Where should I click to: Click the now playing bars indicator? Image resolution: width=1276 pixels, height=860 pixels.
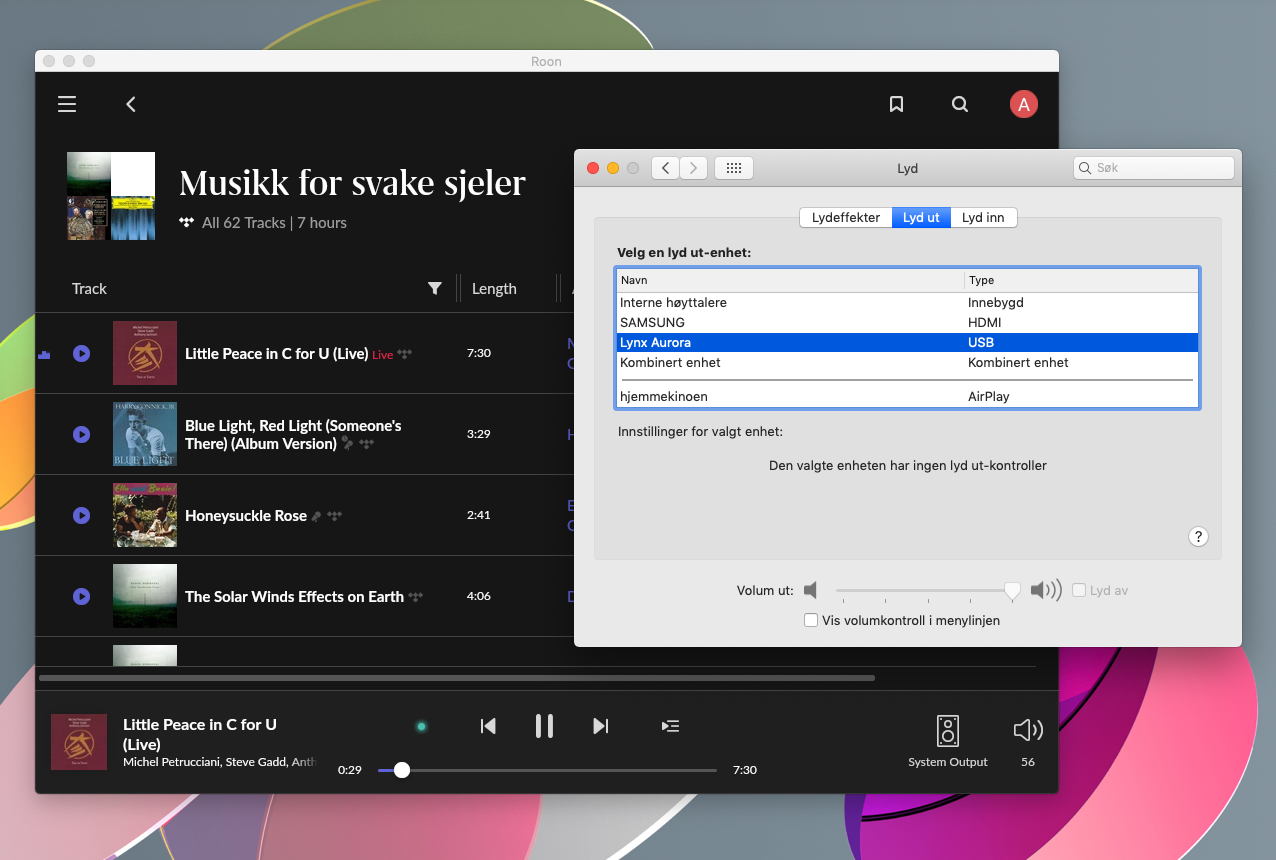point(44,354)
